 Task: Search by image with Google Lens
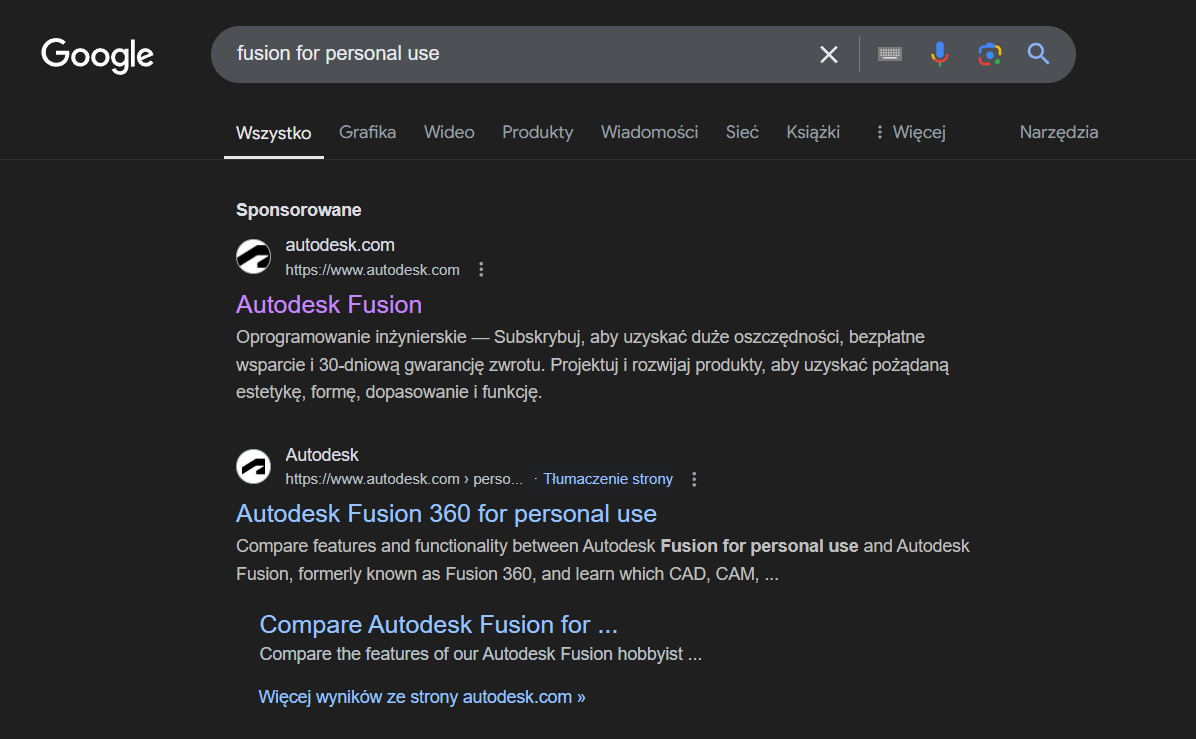(x=989, y=54)
